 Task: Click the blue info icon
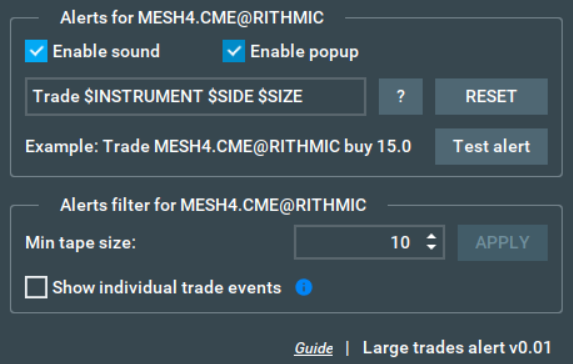pyautogui.click(x=304, y=287)
